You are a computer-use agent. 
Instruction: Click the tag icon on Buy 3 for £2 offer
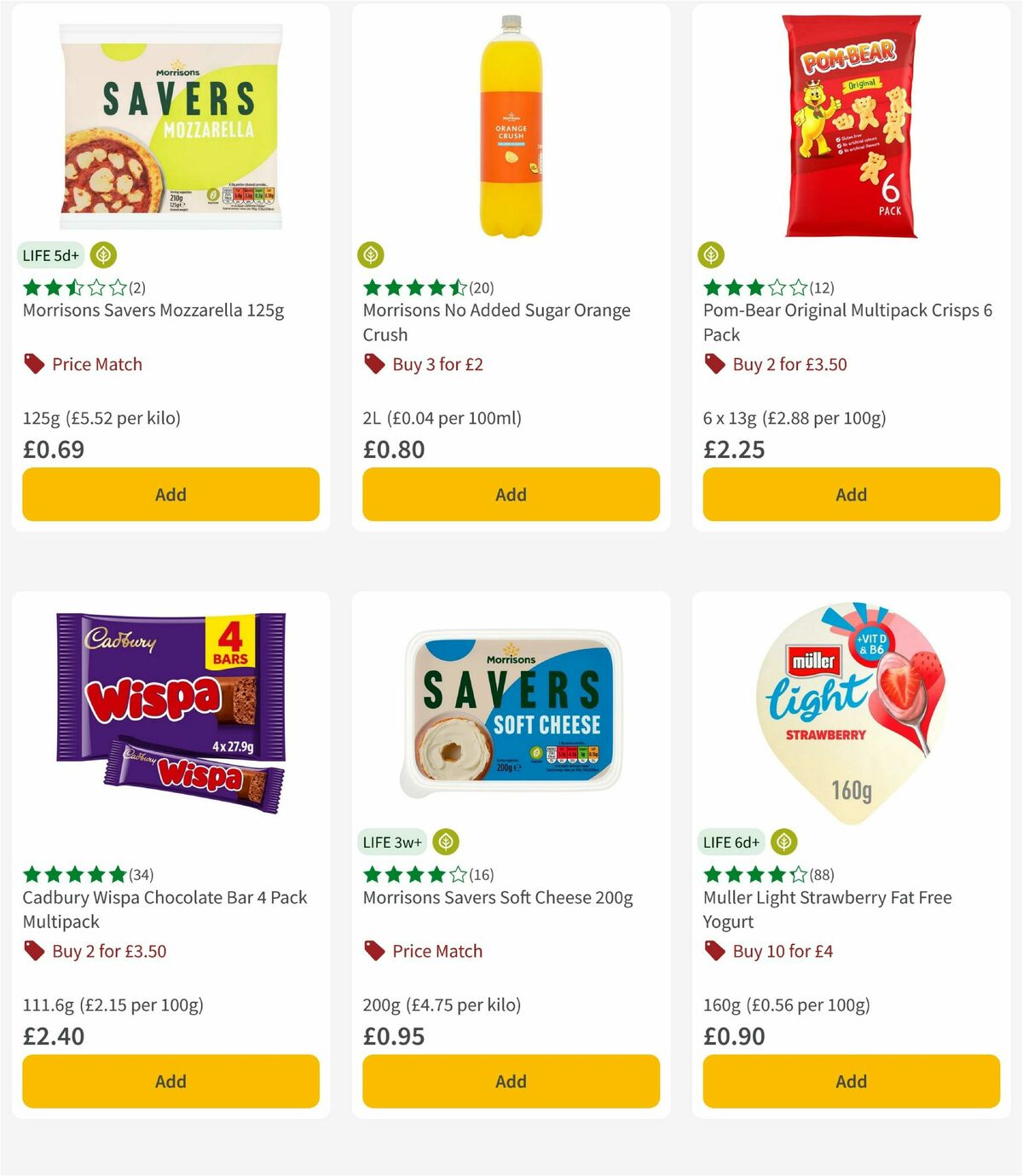[x=373, y=363]
